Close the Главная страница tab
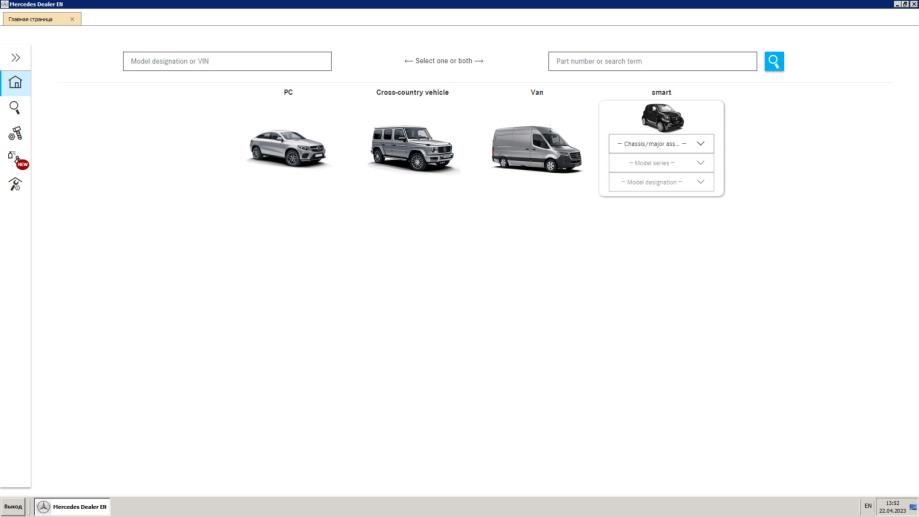Image resolution: width=919 pixels, height=517 pixels. coord(72,19)
